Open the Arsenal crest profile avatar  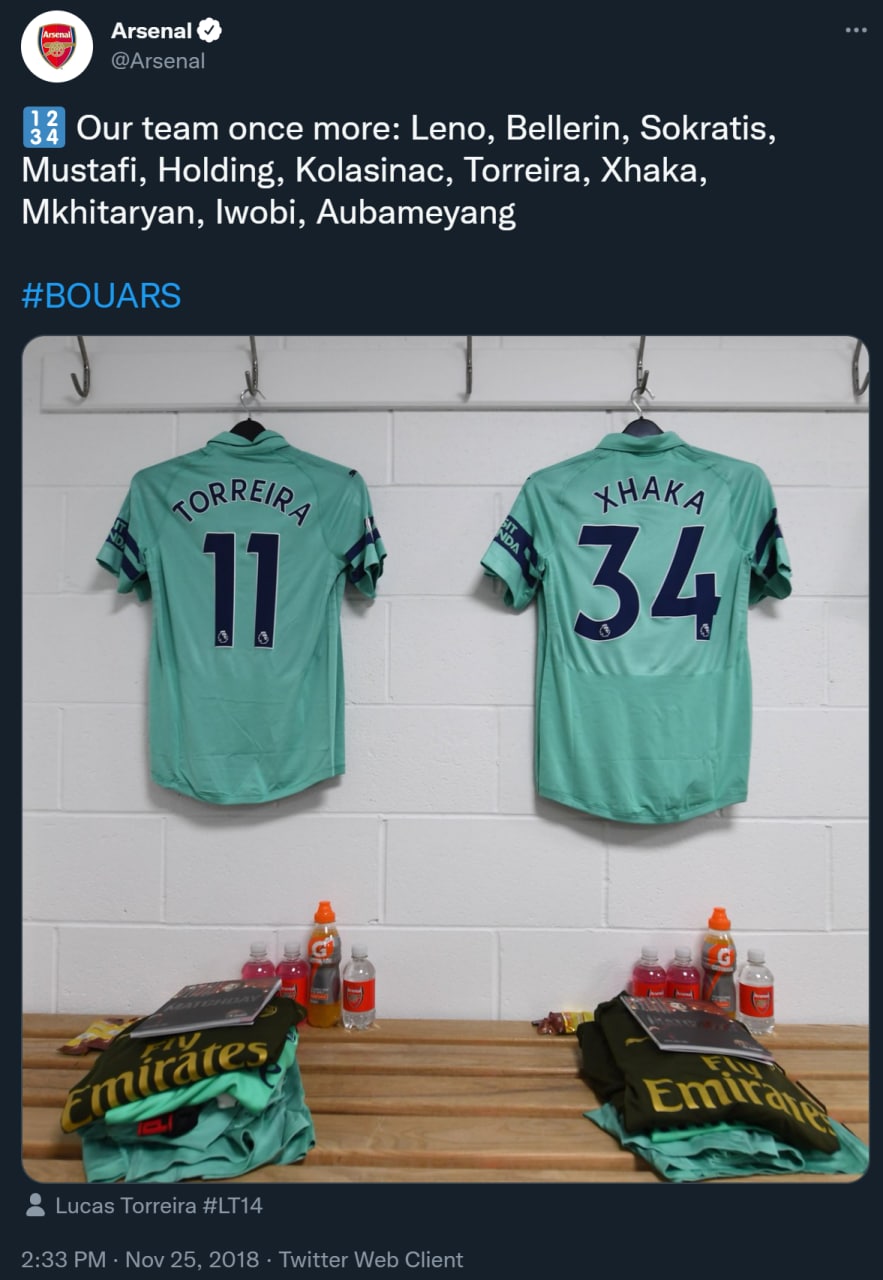(57, 46)
